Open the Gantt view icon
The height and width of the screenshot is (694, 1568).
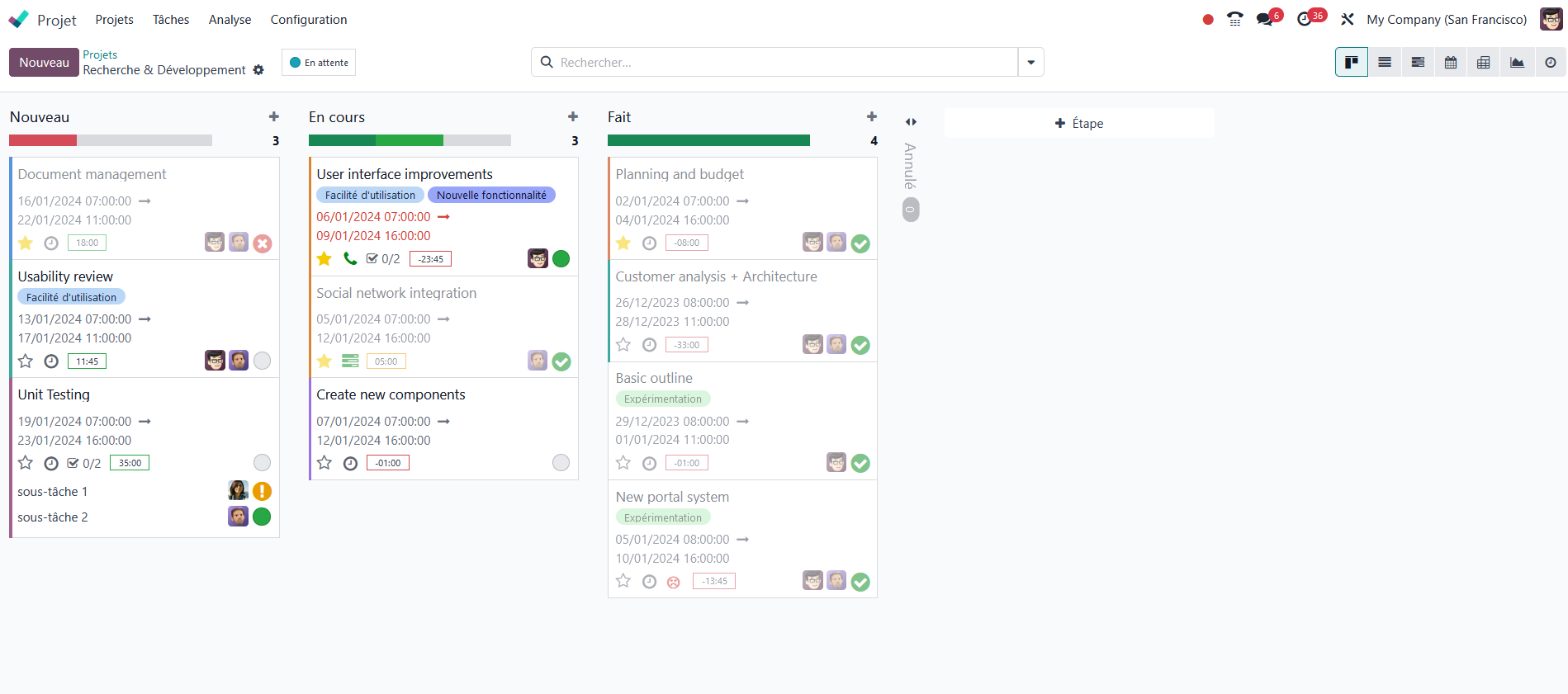click(x=1418, y=63)
